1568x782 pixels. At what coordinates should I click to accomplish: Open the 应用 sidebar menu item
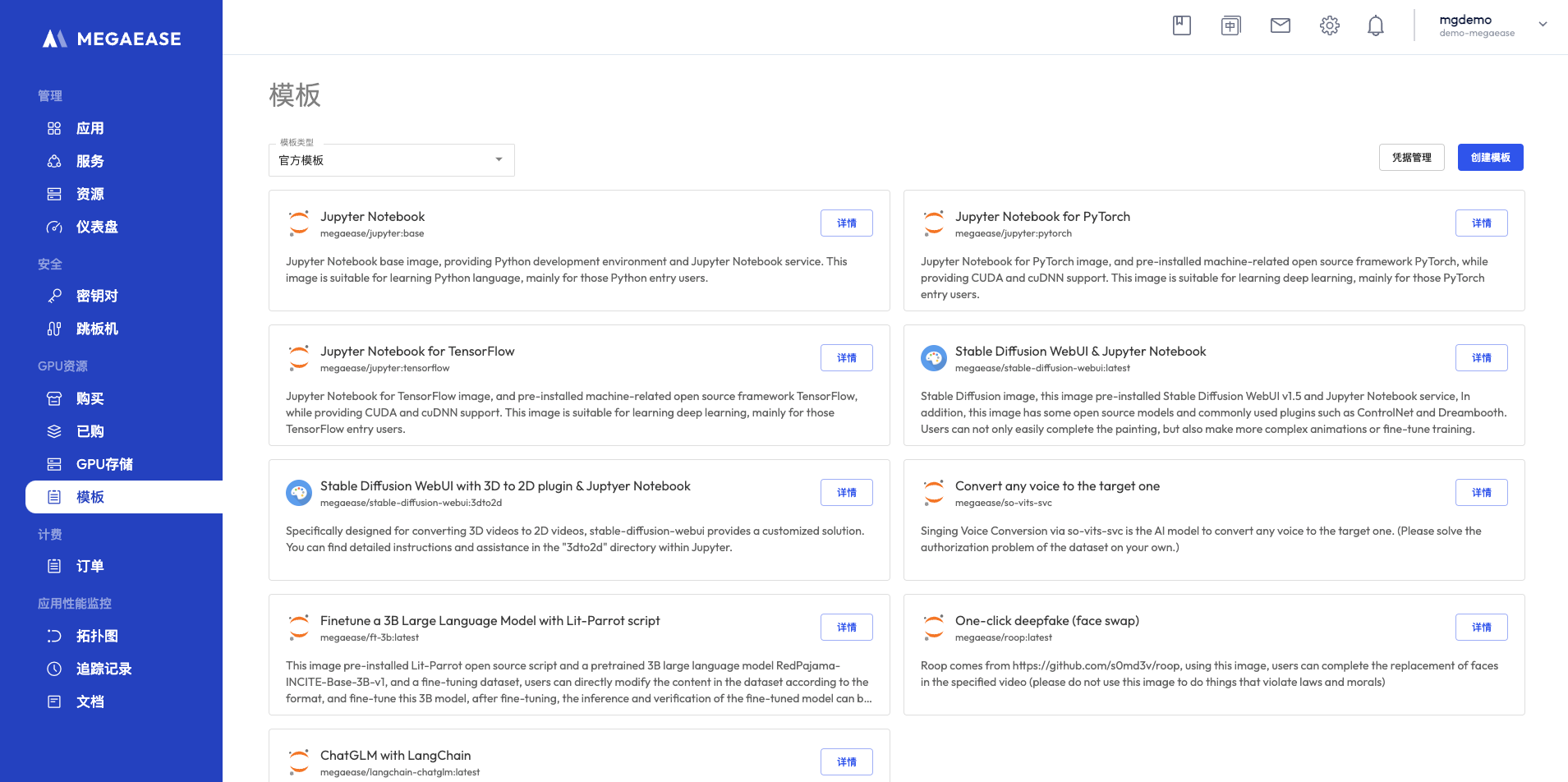[90, 128]
